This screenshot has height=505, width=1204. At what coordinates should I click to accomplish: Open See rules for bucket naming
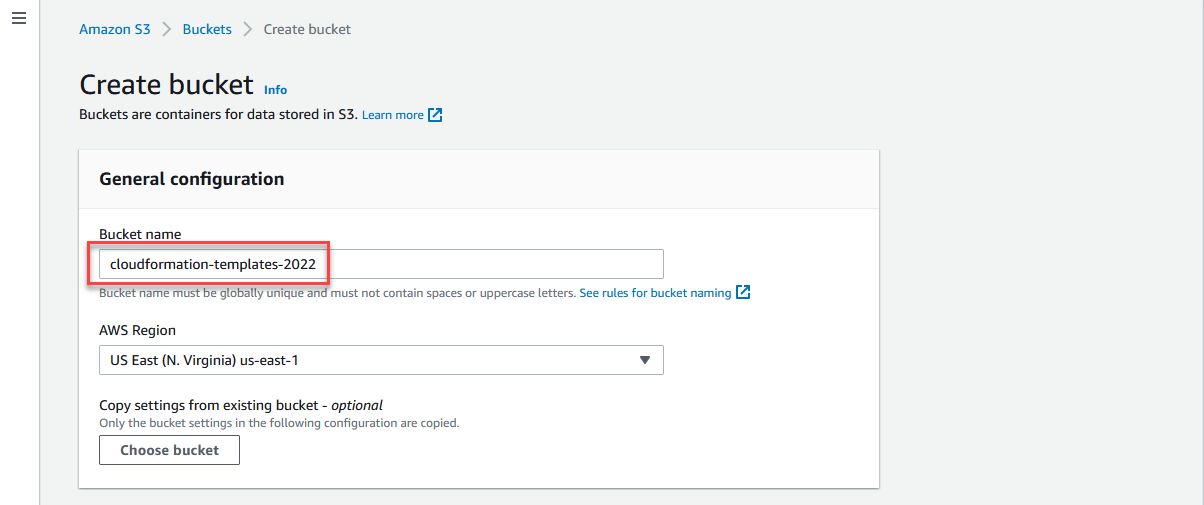[655, 293]
